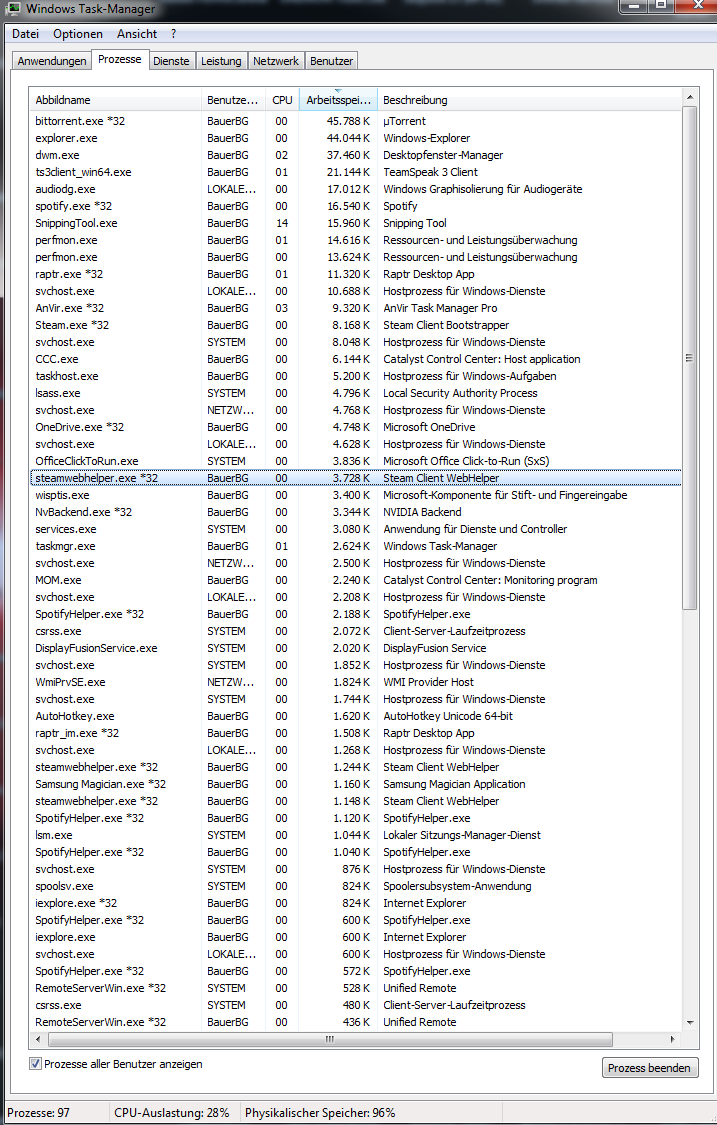This screenshot has height=1125, width=717.
Task: Select the Prozesse tab
Action: pos(119,60)
